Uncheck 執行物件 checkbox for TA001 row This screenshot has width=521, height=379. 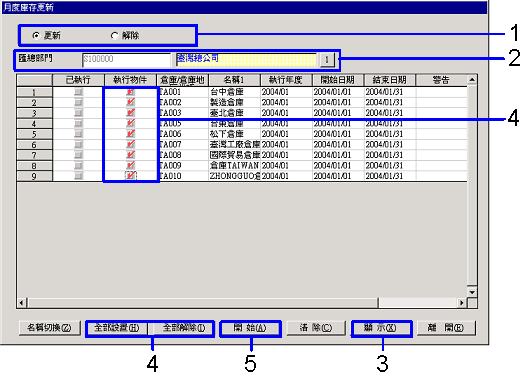(131, 92)
